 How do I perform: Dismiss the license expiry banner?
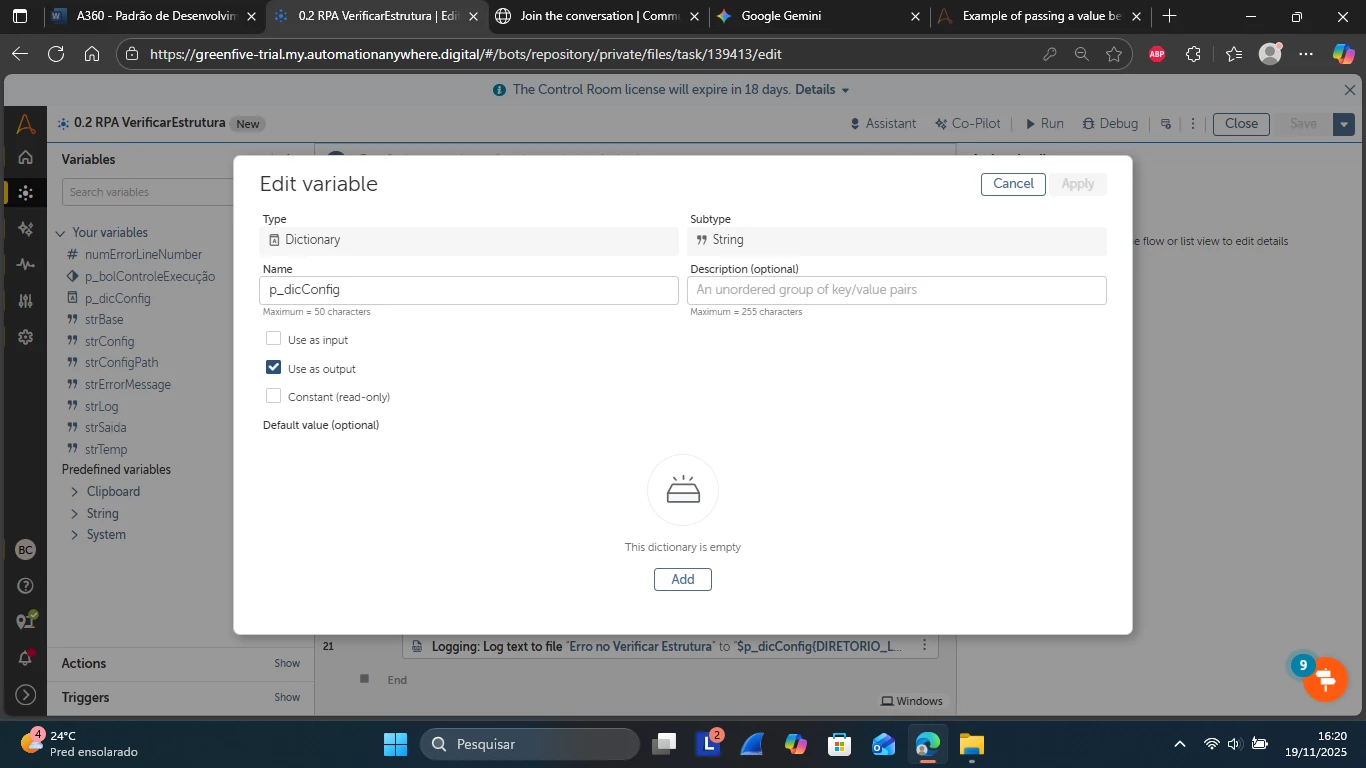[x=1350, y=90]
